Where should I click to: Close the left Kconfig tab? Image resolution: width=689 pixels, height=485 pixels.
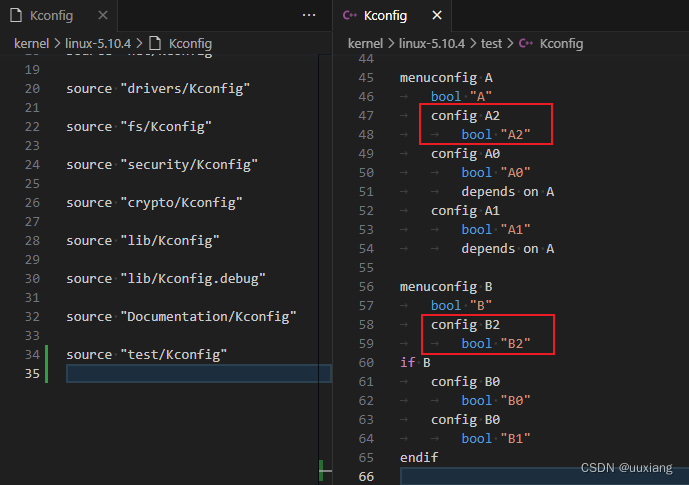coord(103,15)
